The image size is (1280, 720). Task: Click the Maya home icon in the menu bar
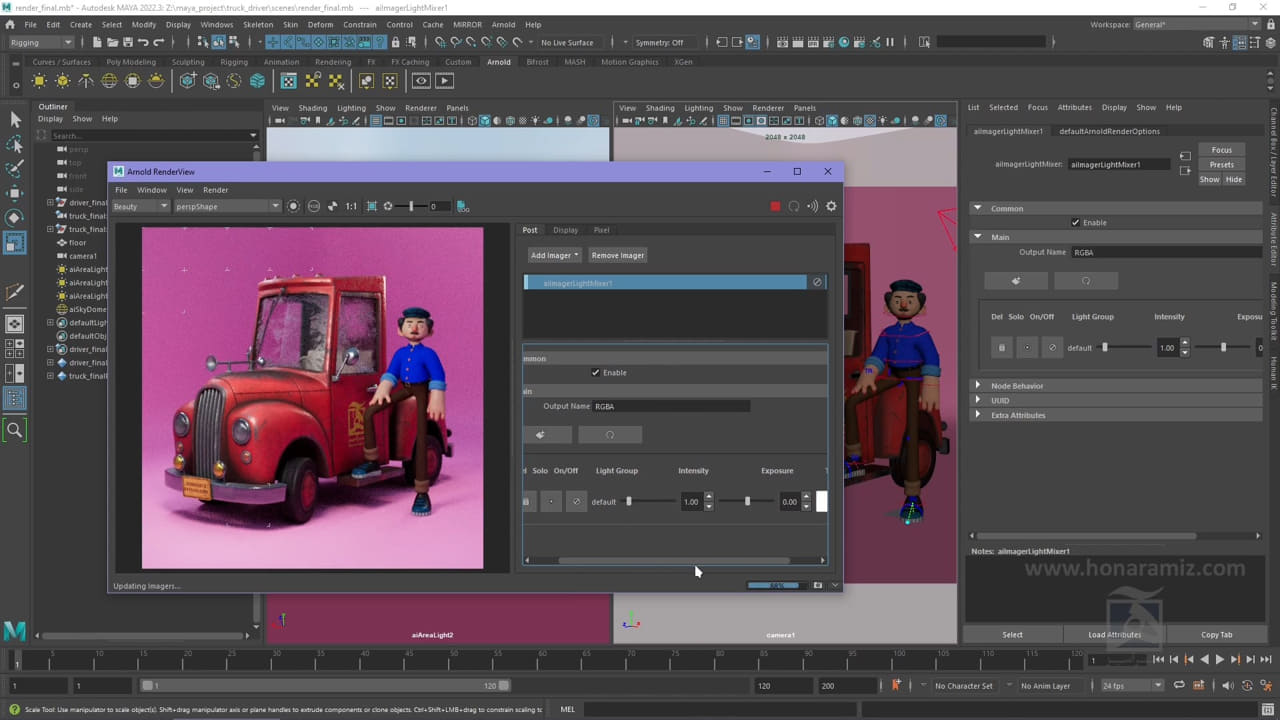click(x=10, y=24)
